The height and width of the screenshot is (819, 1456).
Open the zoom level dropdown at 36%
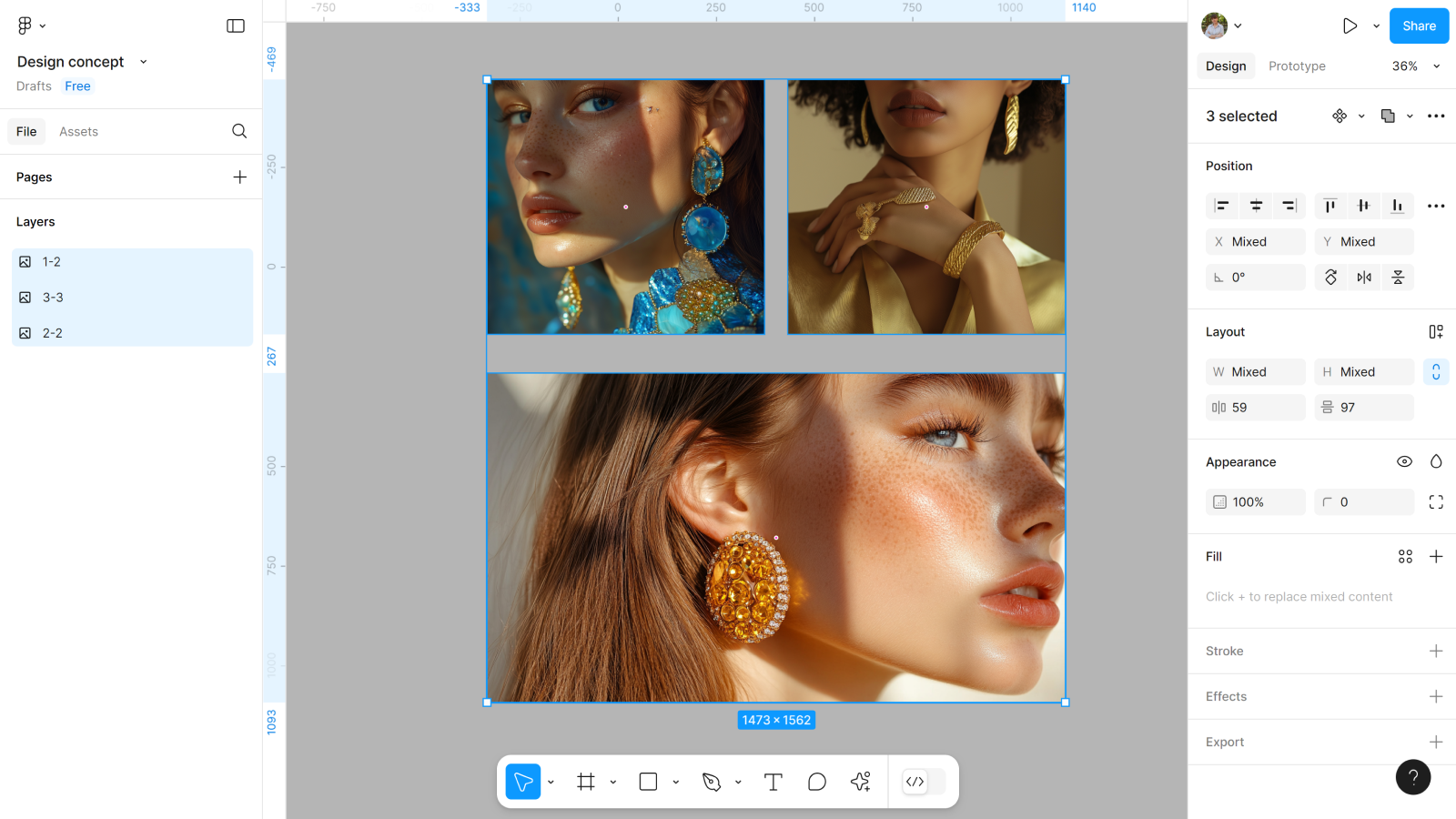(x=1416, y=66)
